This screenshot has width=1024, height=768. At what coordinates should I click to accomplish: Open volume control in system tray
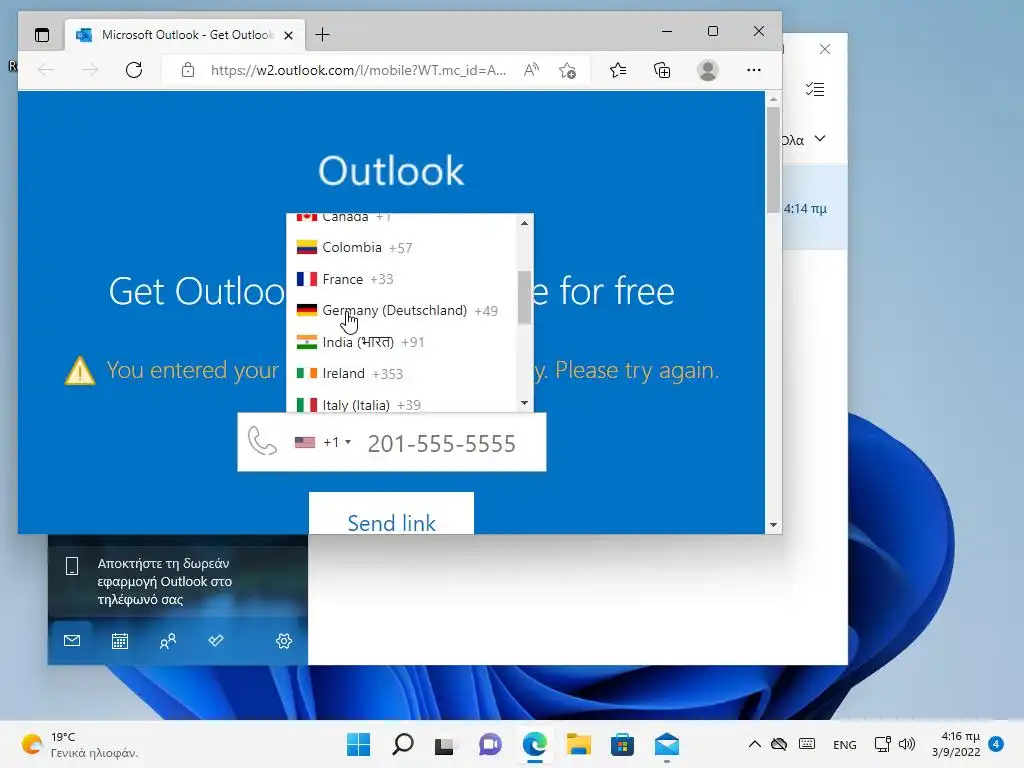[907, 744]
